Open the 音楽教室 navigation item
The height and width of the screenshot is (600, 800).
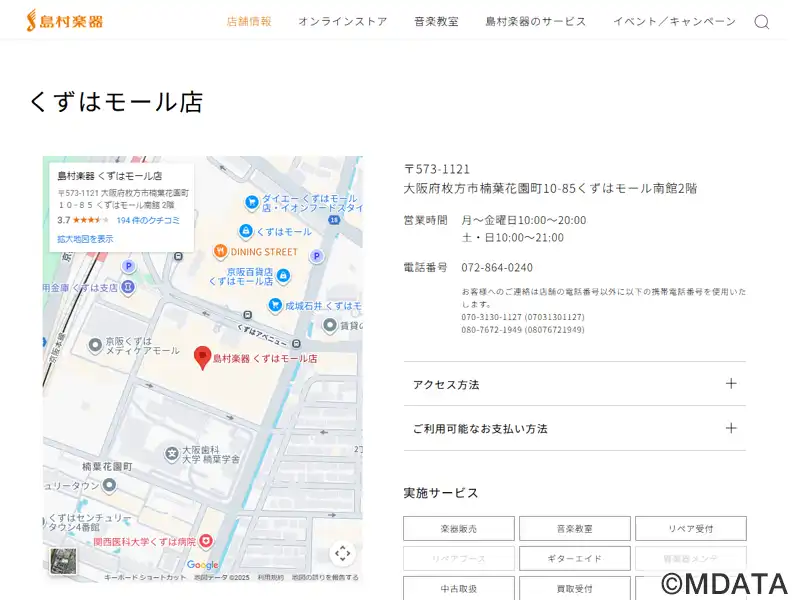pos(436,21)
